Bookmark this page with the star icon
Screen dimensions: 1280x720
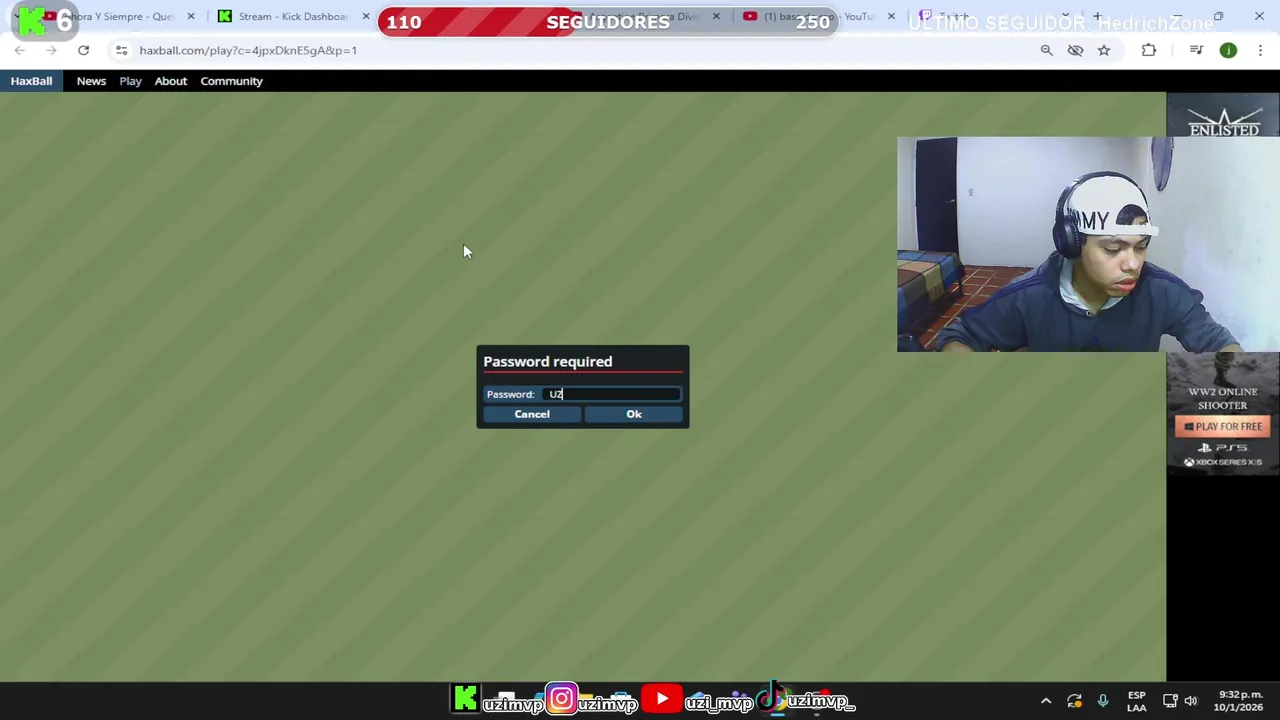pyautogui.click(x=1104, y=50)
